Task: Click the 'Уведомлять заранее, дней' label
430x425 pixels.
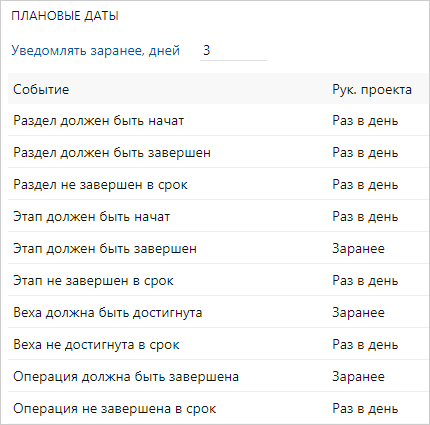Action: tap(95, 50)
